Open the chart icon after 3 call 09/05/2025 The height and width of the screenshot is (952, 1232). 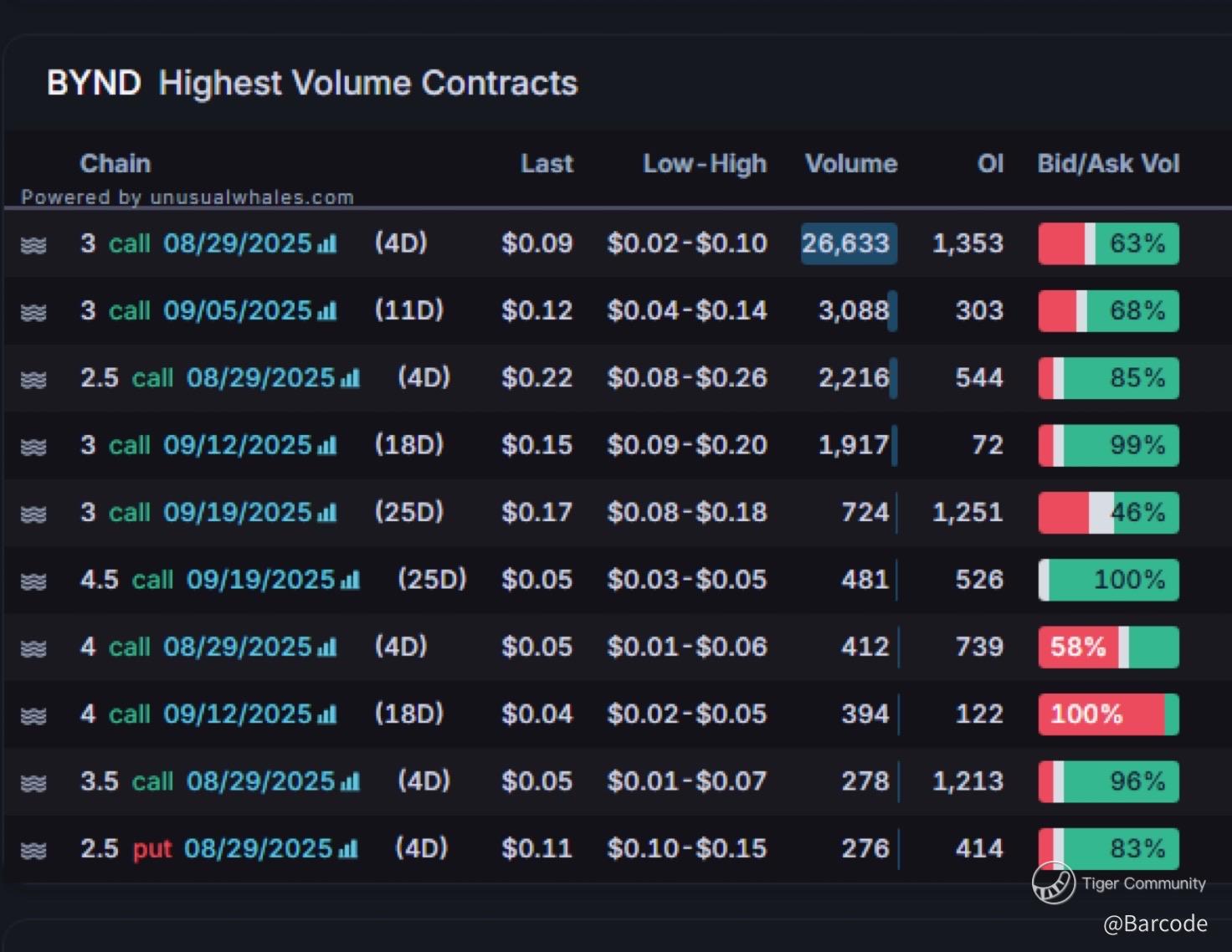(x=327, y=311)
